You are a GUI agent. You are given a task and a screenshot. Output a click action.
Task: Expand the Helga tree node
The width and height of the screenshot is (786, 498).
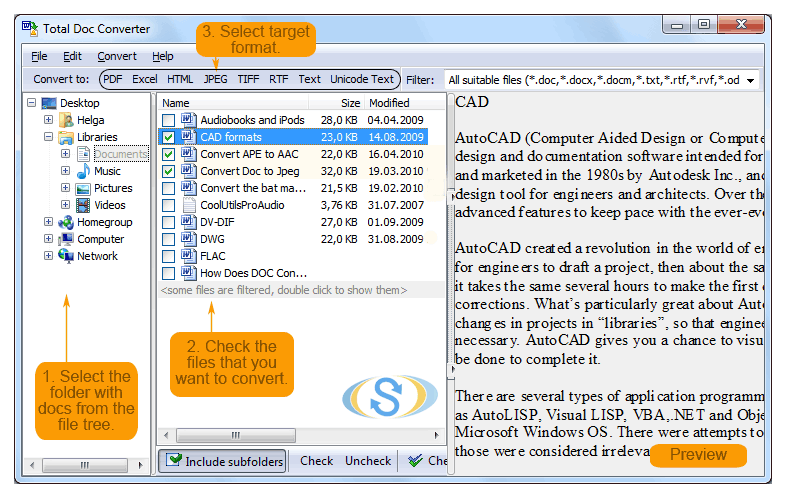tap(49, 120)
